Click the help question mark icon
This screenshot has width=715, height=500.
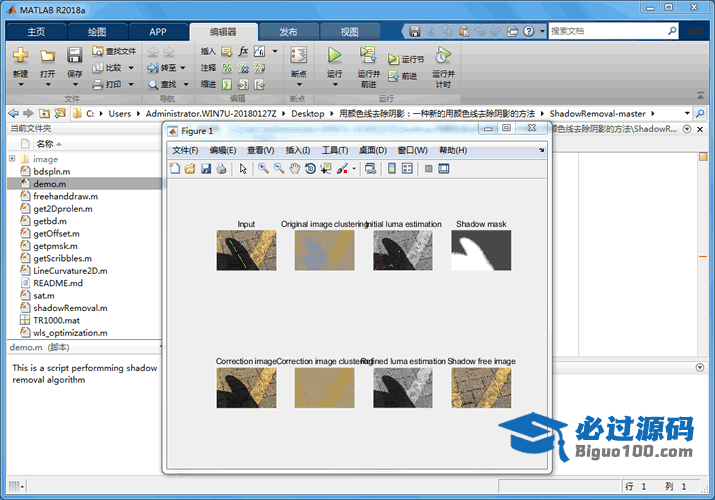[x=528, y=31]
